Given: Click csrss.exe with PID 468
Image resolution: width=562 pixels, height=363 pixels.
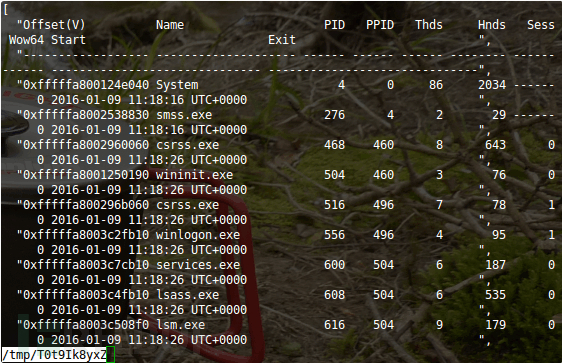Looking at the screenshot, I should tap(187, 145).
